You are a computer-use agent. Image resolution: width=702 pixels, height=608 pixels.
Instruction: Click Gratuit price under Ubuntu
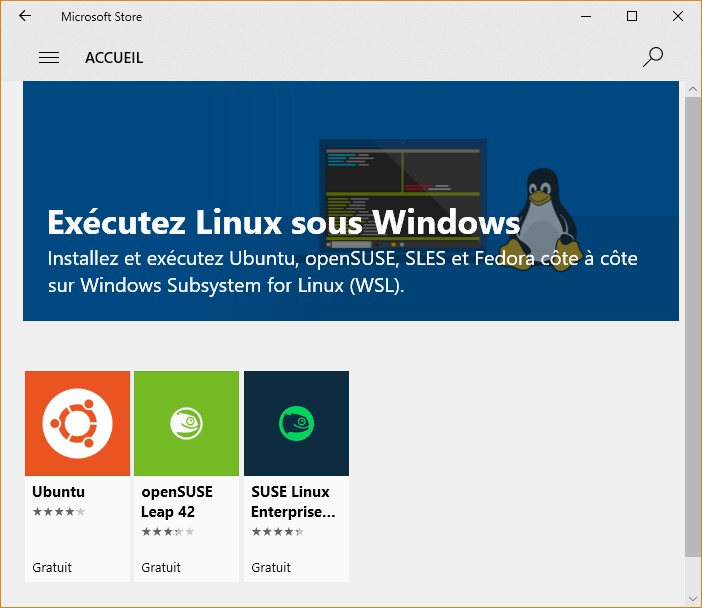coord(52,567)
